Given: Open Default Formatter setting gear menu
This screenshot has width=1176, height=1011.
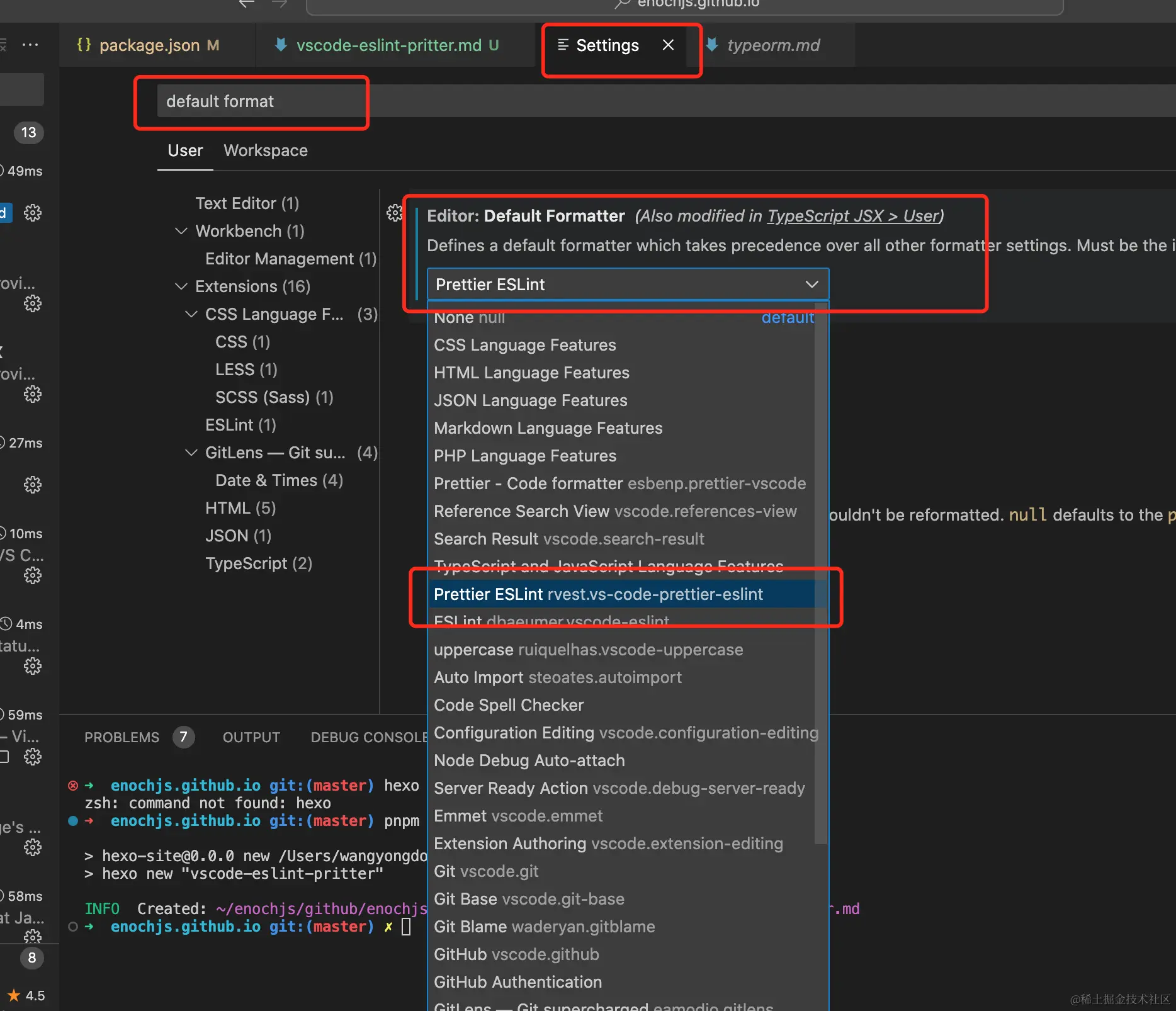Looking at the screenshot, I should (x=395, y=213).
